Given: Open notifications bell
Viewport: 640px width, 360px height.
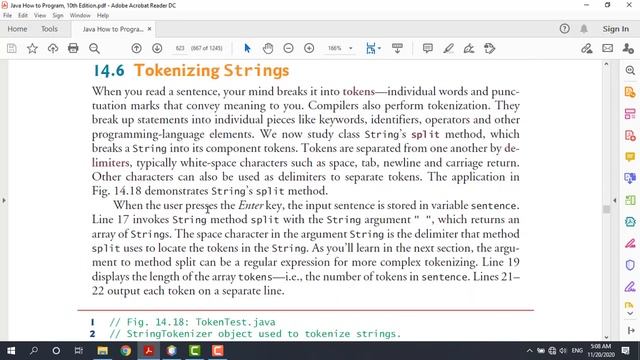Looking at the screenshot, I should click(x=584, y=29).
